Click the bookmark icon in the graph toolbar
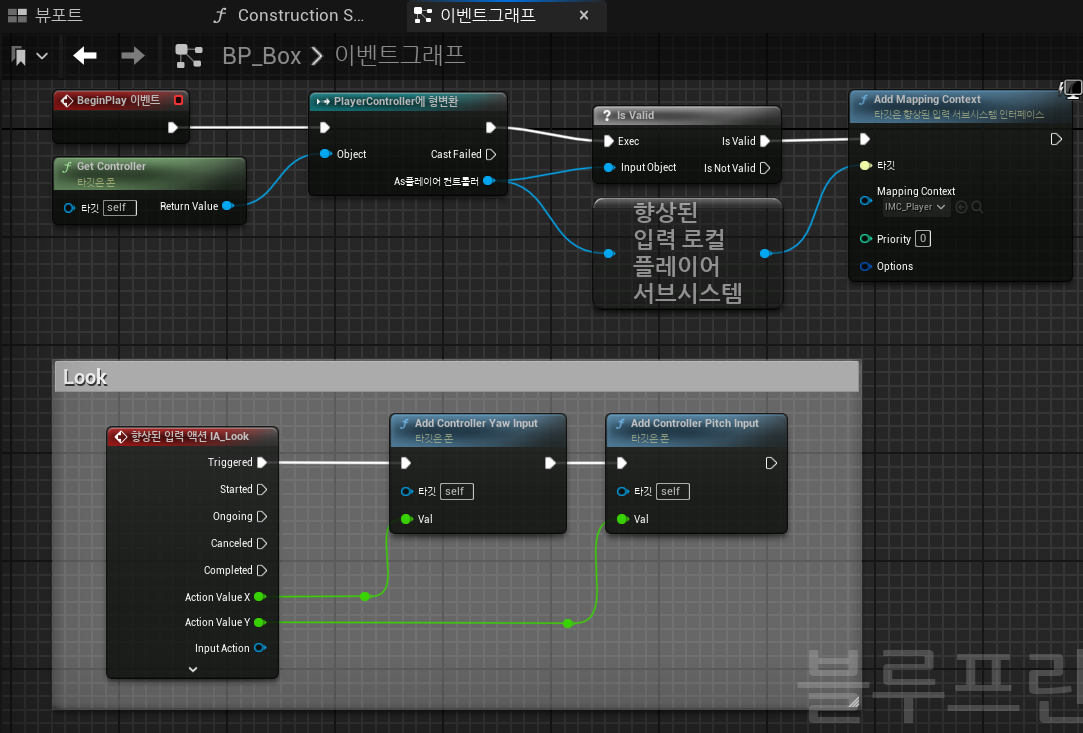 tap(20, 56)
